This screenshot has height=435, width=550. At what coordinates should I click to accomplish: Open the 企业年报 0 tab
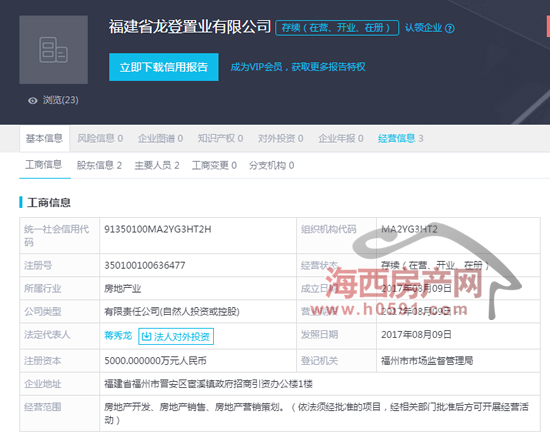pos(341,139)
